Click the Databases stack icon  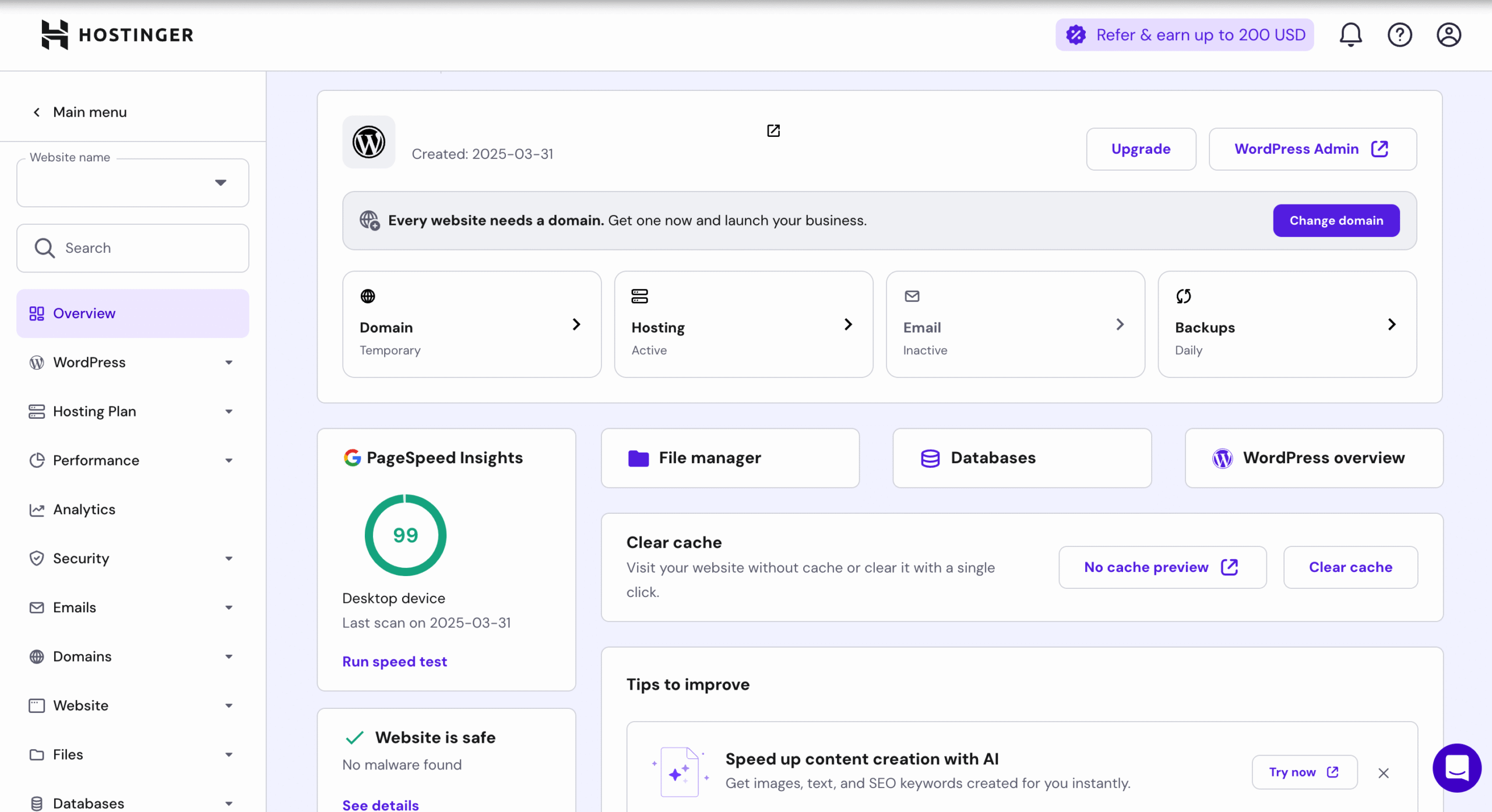coord(930,458)
